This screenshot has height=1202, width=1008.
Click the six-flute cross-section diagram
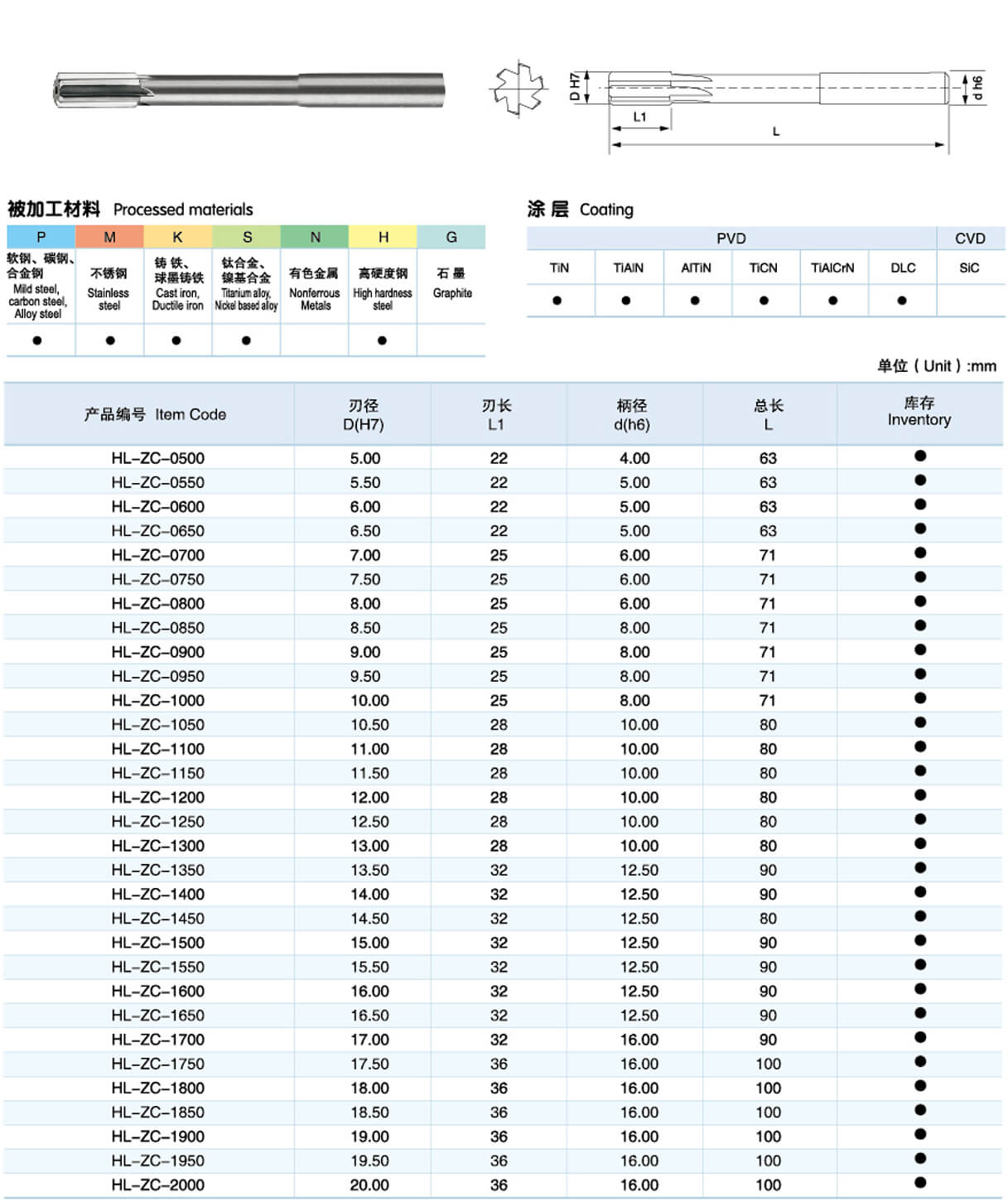[x=519, y=88]
